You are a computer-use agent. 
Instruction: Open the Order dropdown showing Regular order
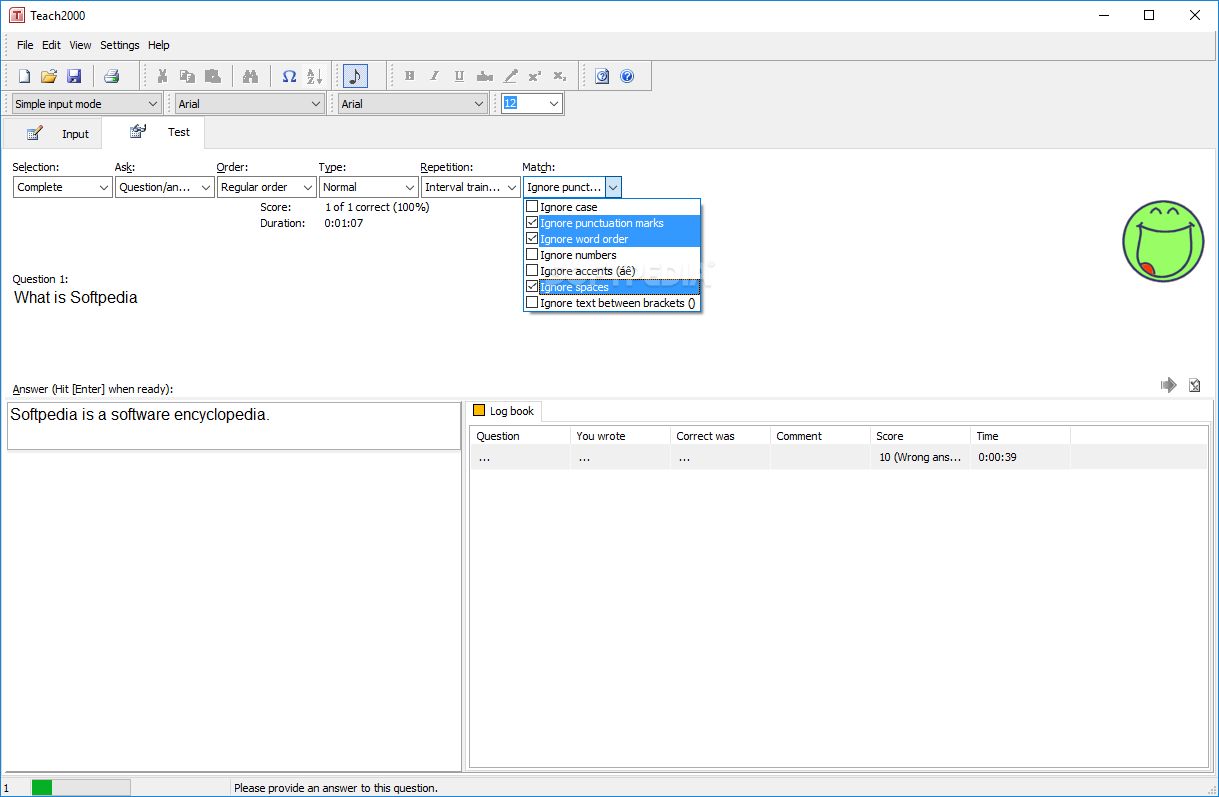[x=267, y=187]
